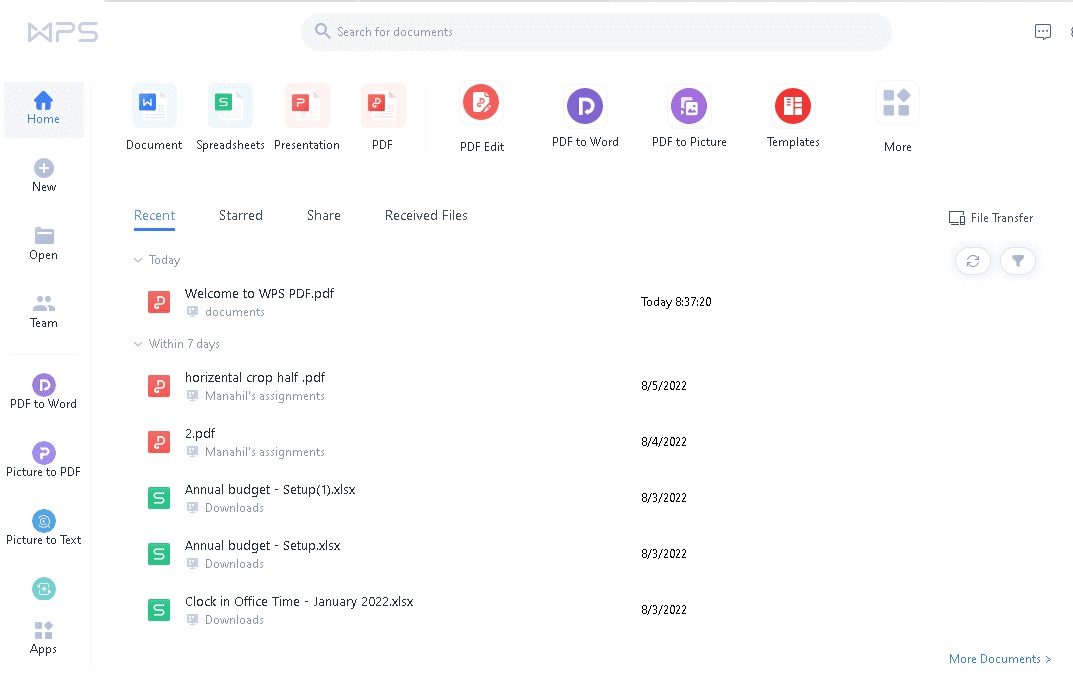
Task: Click Manahil's assignments location under 2.pdf
Action: (265, 452)
